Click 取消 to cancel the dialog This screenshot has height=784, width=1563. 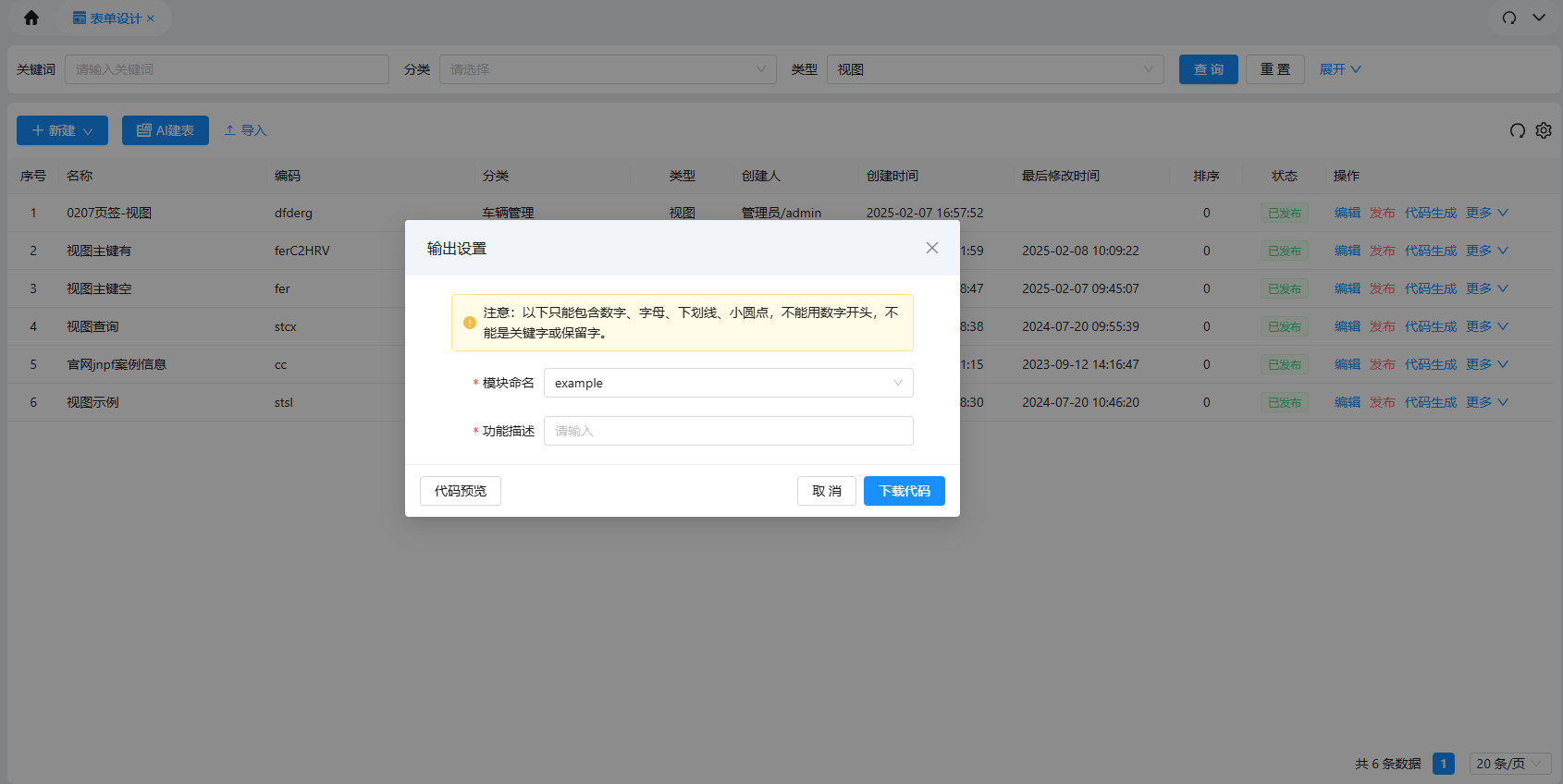pyautogui.click(x=826, y=491)
